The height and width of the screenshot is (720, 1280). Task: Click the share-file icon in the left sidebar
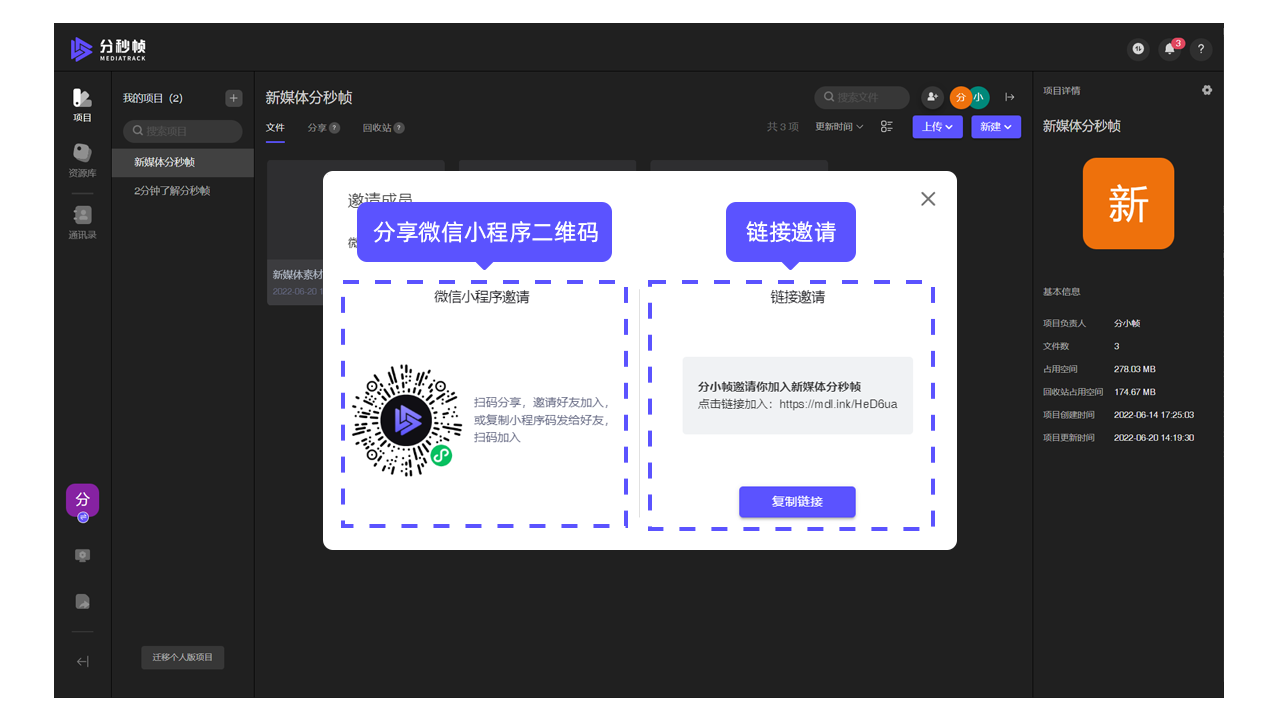click(83, 601)
